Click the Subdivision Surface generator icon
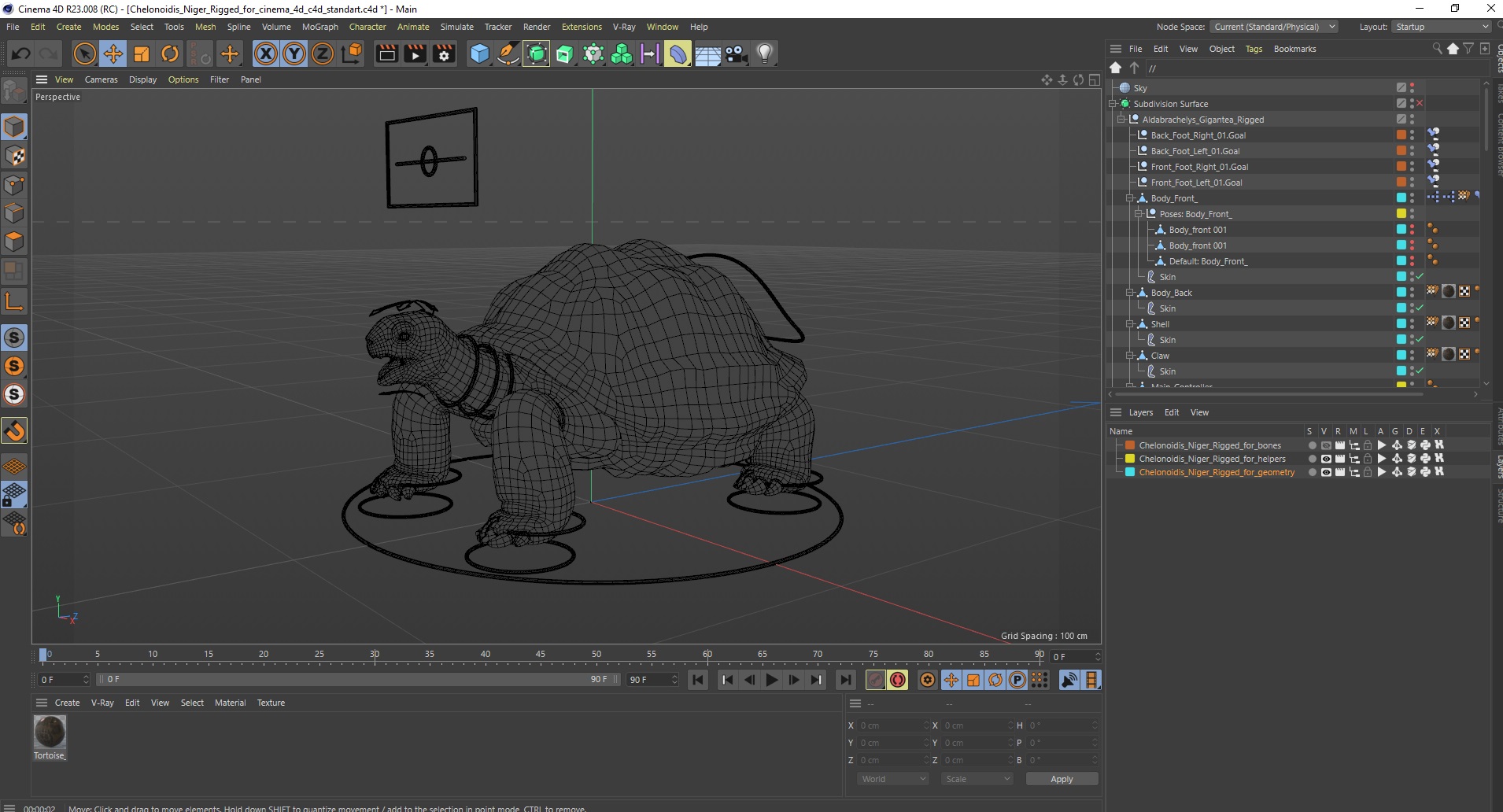This screenshot has width=1503, height=812. pyautogui.click(x=537, y=54)
